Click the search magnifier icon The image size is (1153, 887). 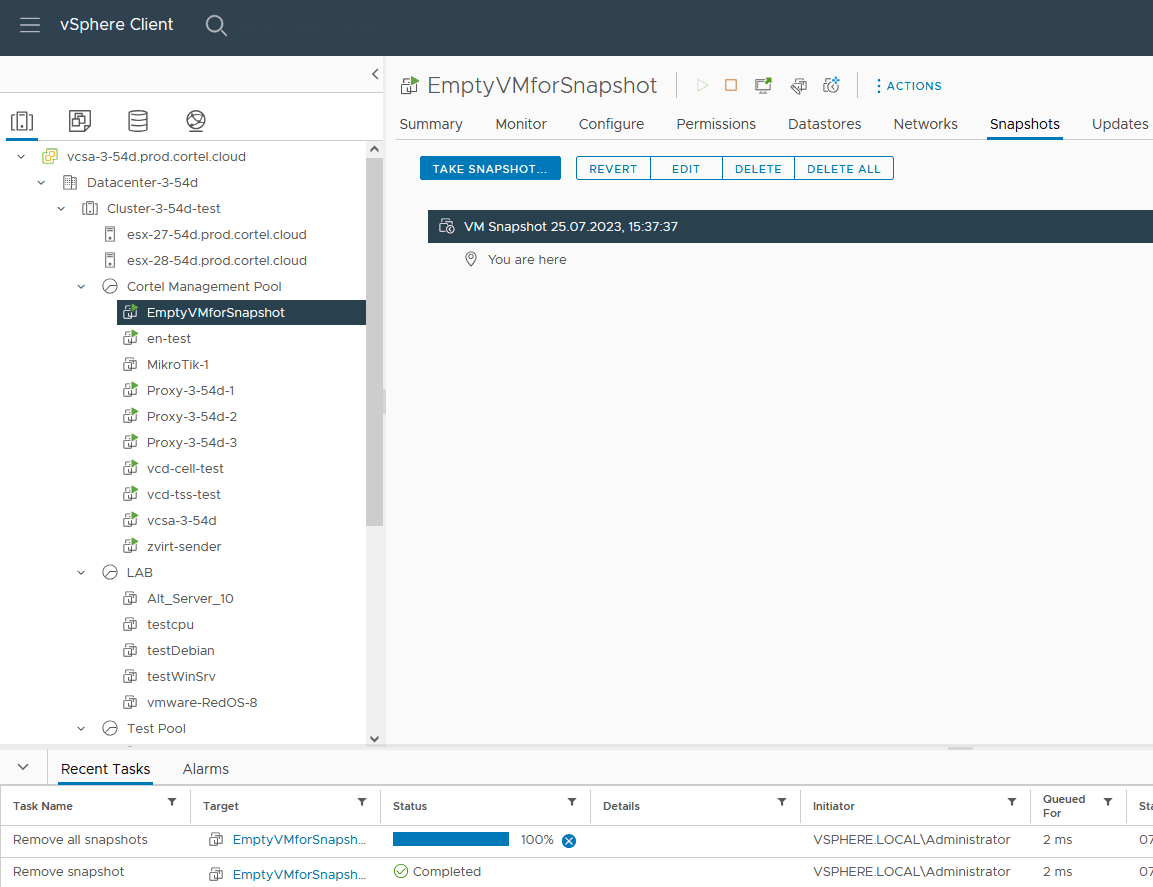(216, 25)
